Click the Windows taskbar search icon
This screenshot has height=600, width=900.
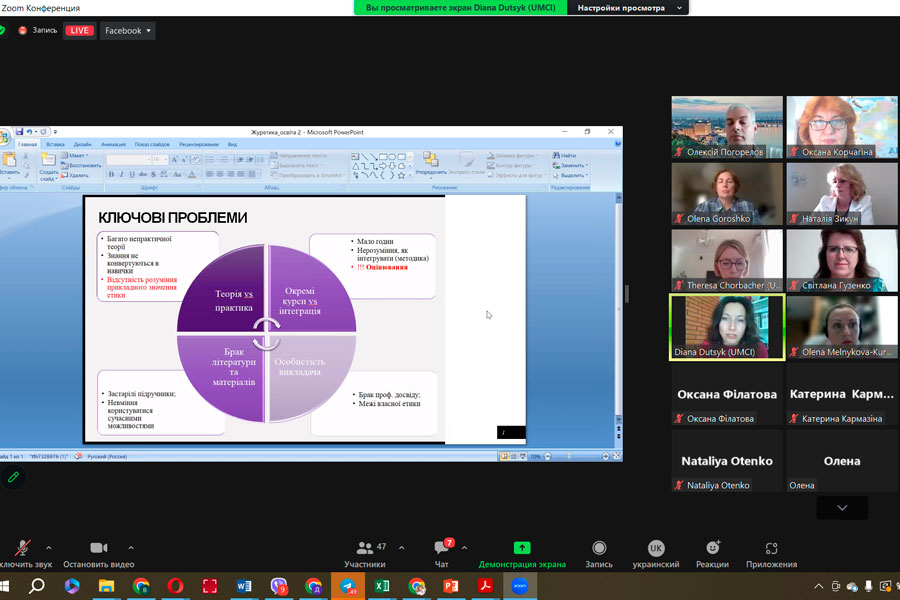click(36, 586)
